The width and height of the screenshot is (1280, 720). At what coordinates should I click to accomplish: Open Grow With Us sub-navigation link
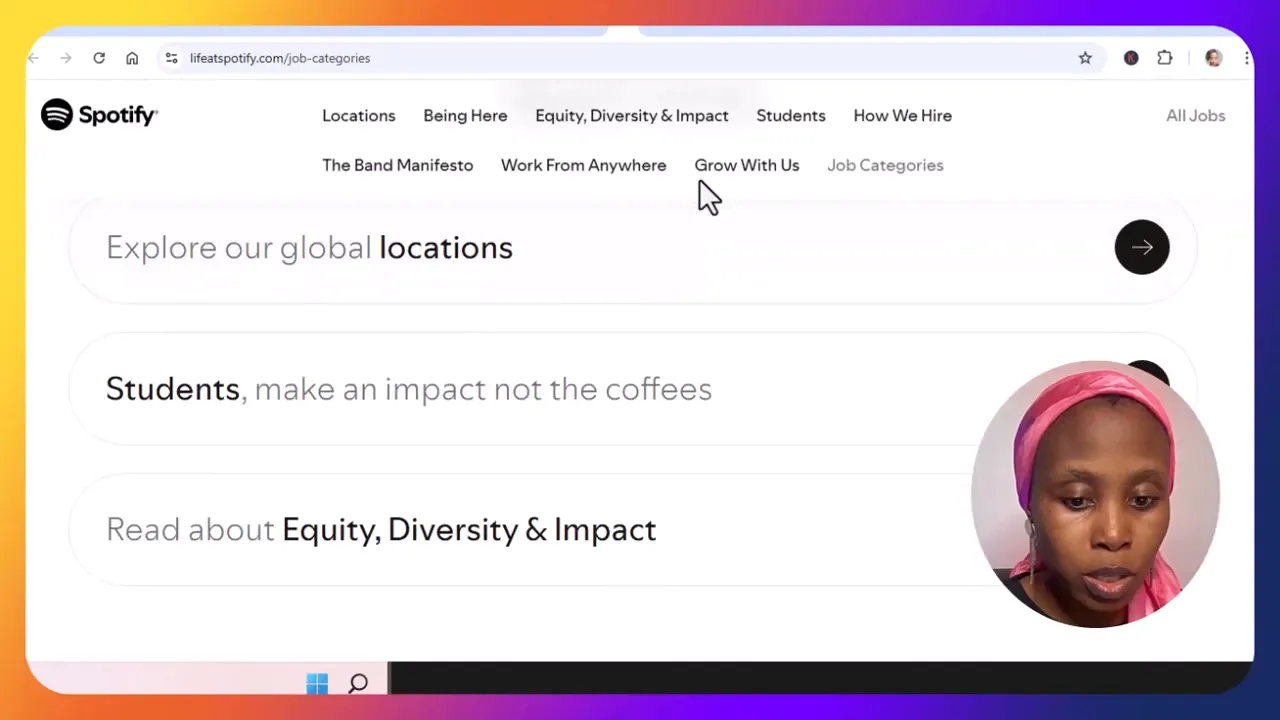coord(747,165)
